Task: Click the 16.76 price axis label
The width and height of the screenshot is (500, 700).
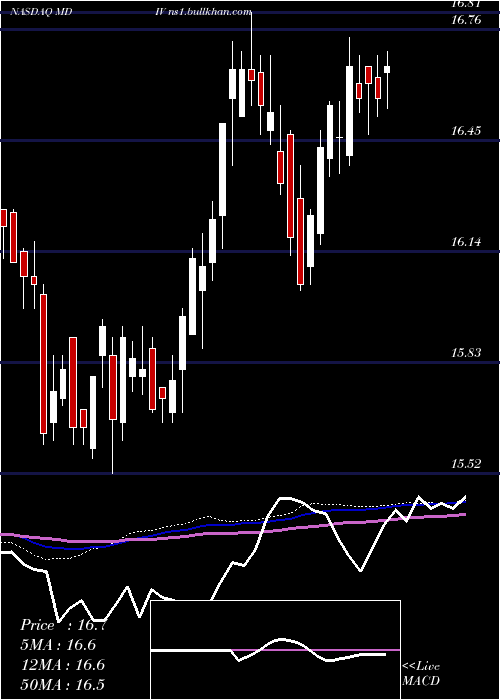Action: tap(467, 20)
